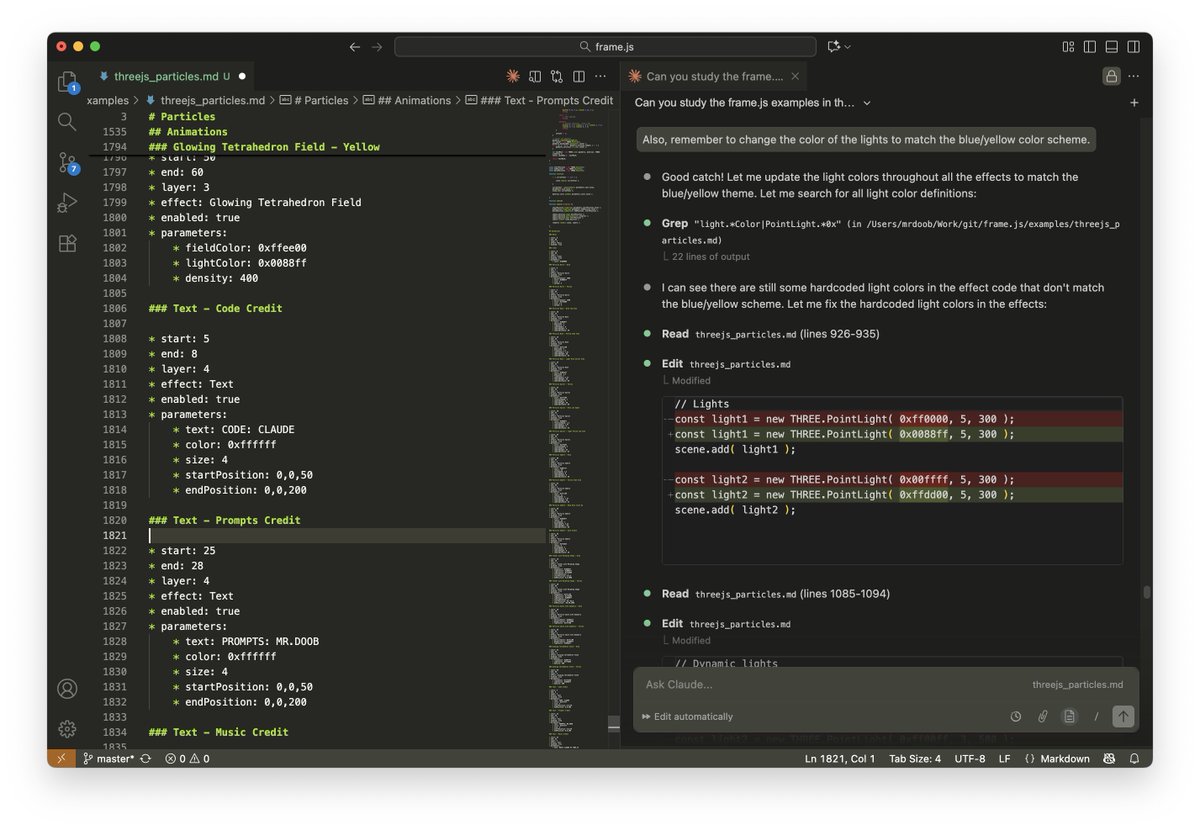Go forward in navigation history

pos(377,47)
